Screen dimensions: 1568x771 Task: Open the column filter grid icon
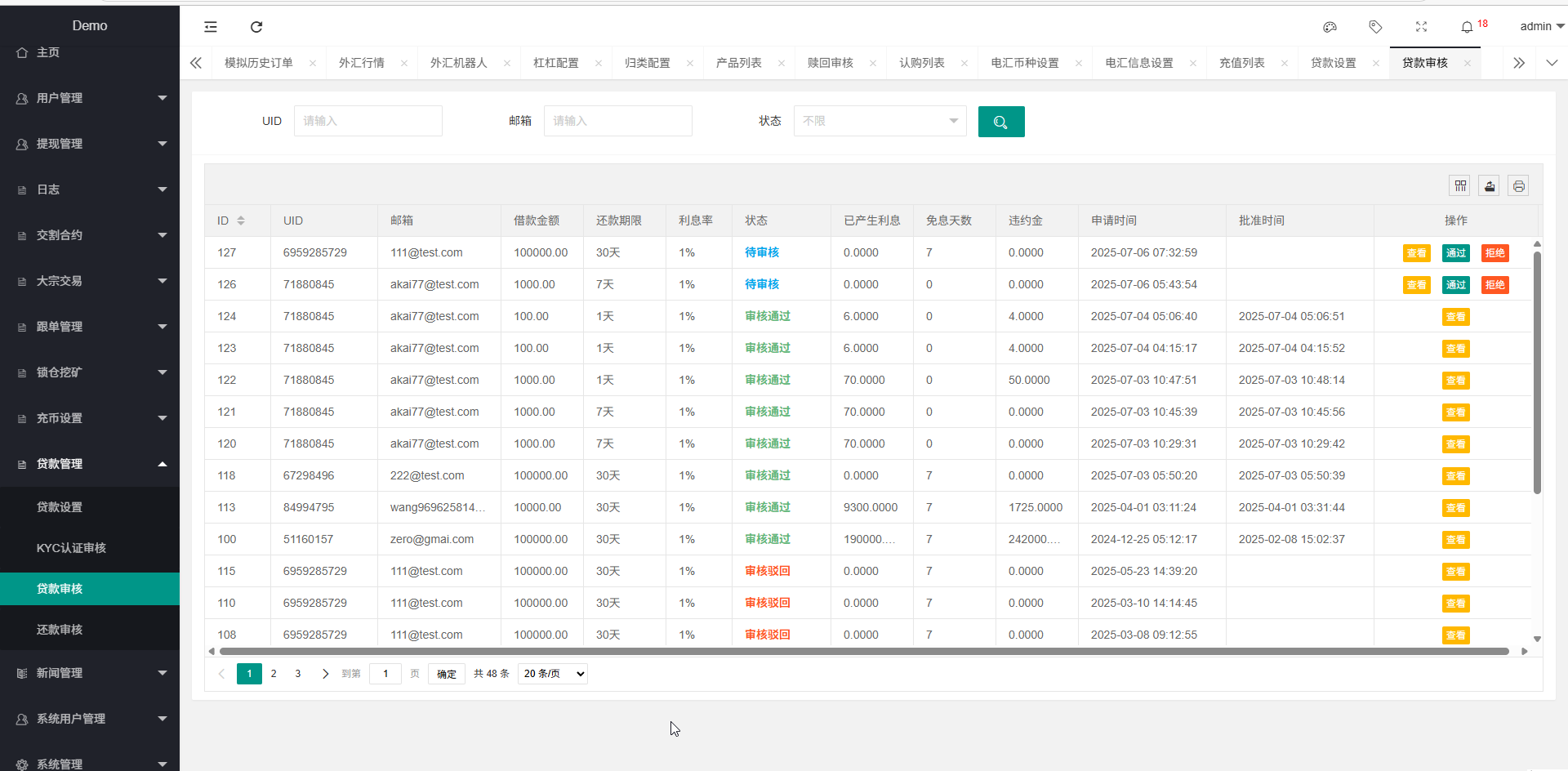pos(1460,186)
